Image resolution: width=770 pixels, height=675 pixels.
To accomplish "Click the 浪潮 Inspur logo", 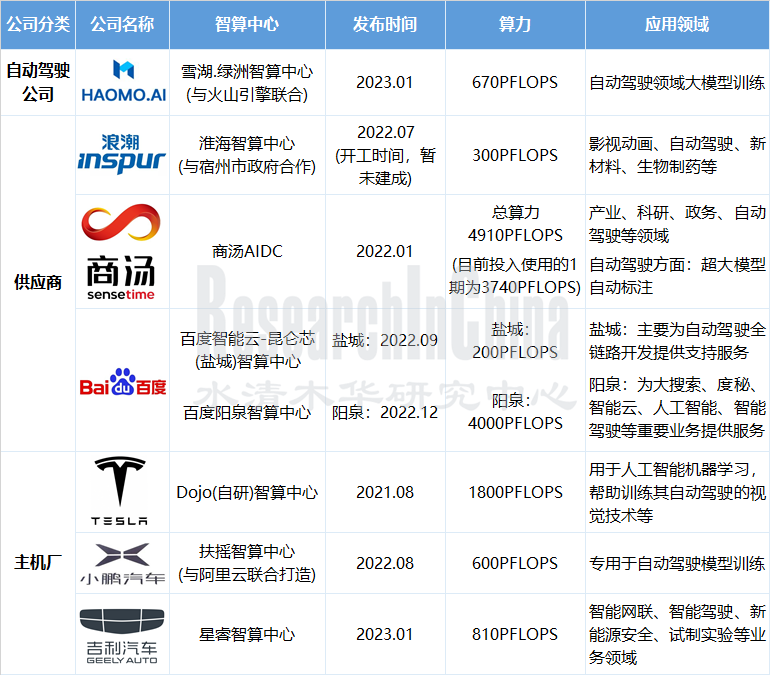I will pos(122,154).
